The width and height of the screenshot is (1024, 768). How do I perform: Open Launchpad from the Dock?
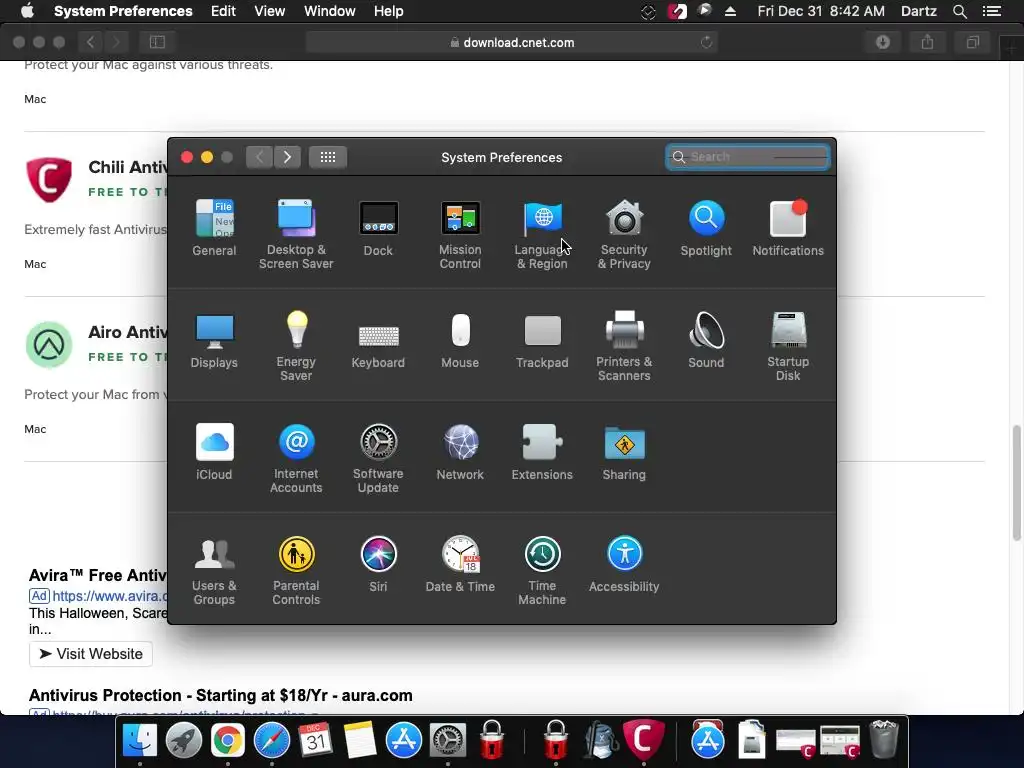coord(184,740)
